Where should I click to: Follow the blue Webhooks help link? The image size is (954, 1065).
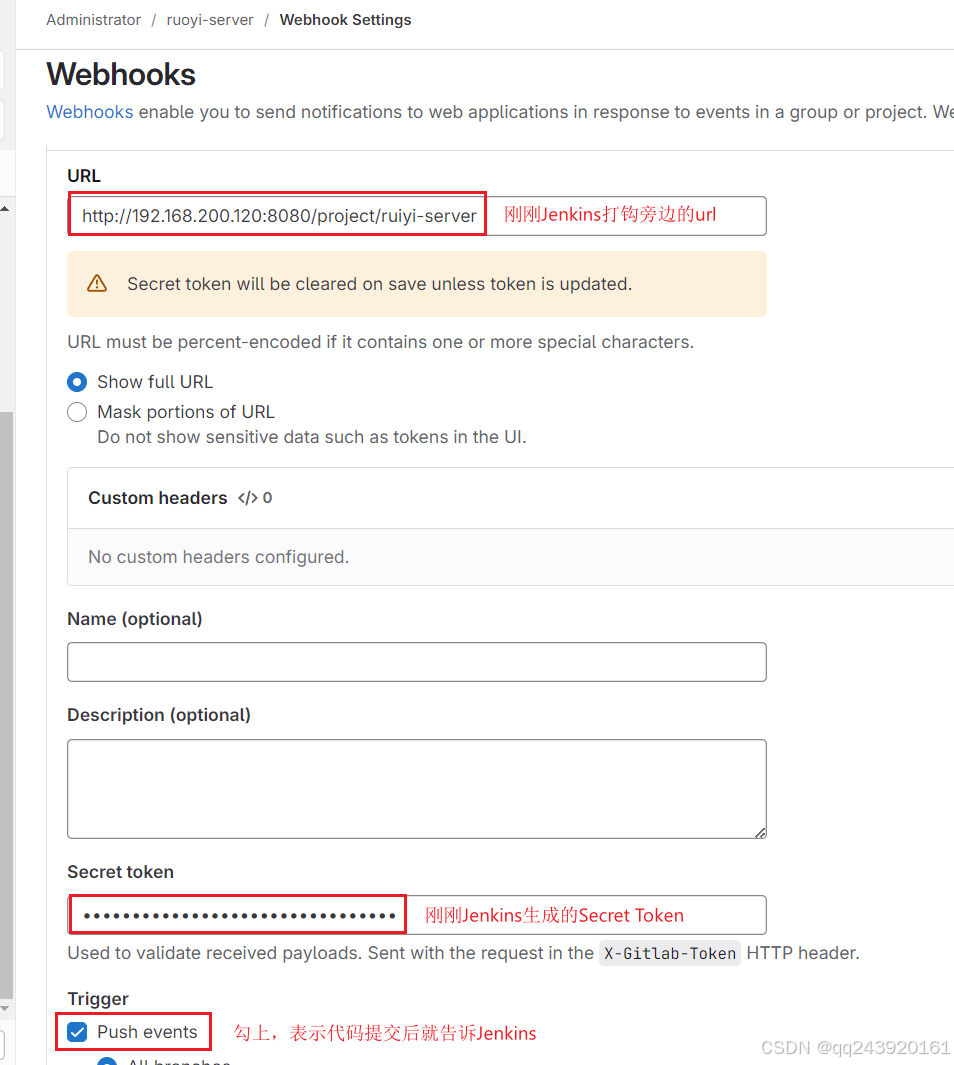pos(90,112)
